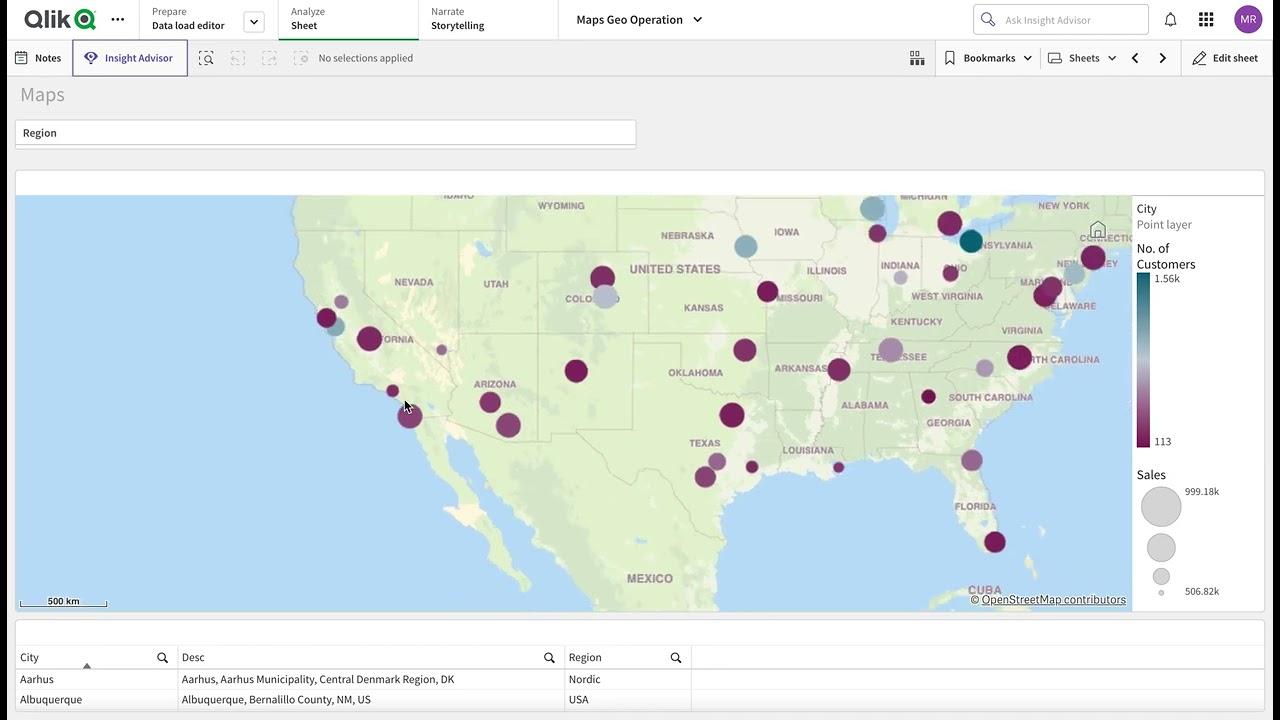
Task: Click the map bubble in southern Florida
Action: coord(994,542)
